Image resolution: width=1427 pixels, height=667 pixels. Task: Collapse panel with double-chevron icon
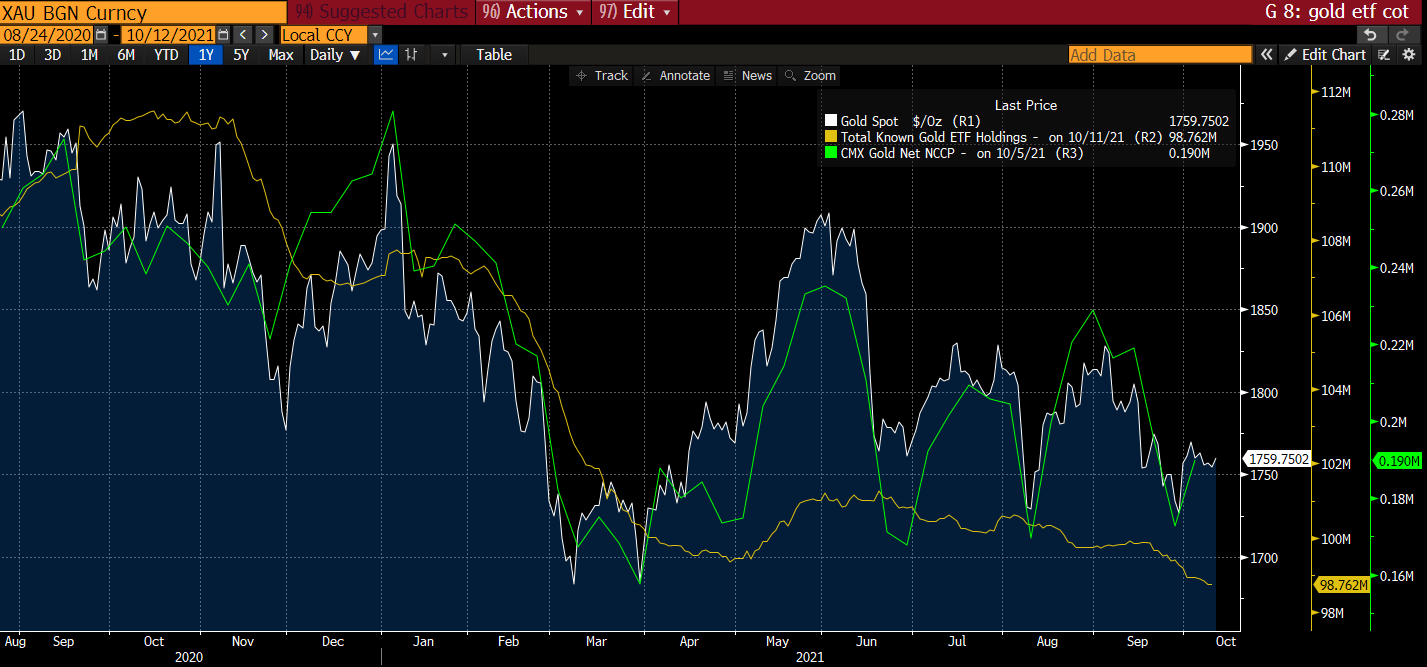click(1266, 55)
